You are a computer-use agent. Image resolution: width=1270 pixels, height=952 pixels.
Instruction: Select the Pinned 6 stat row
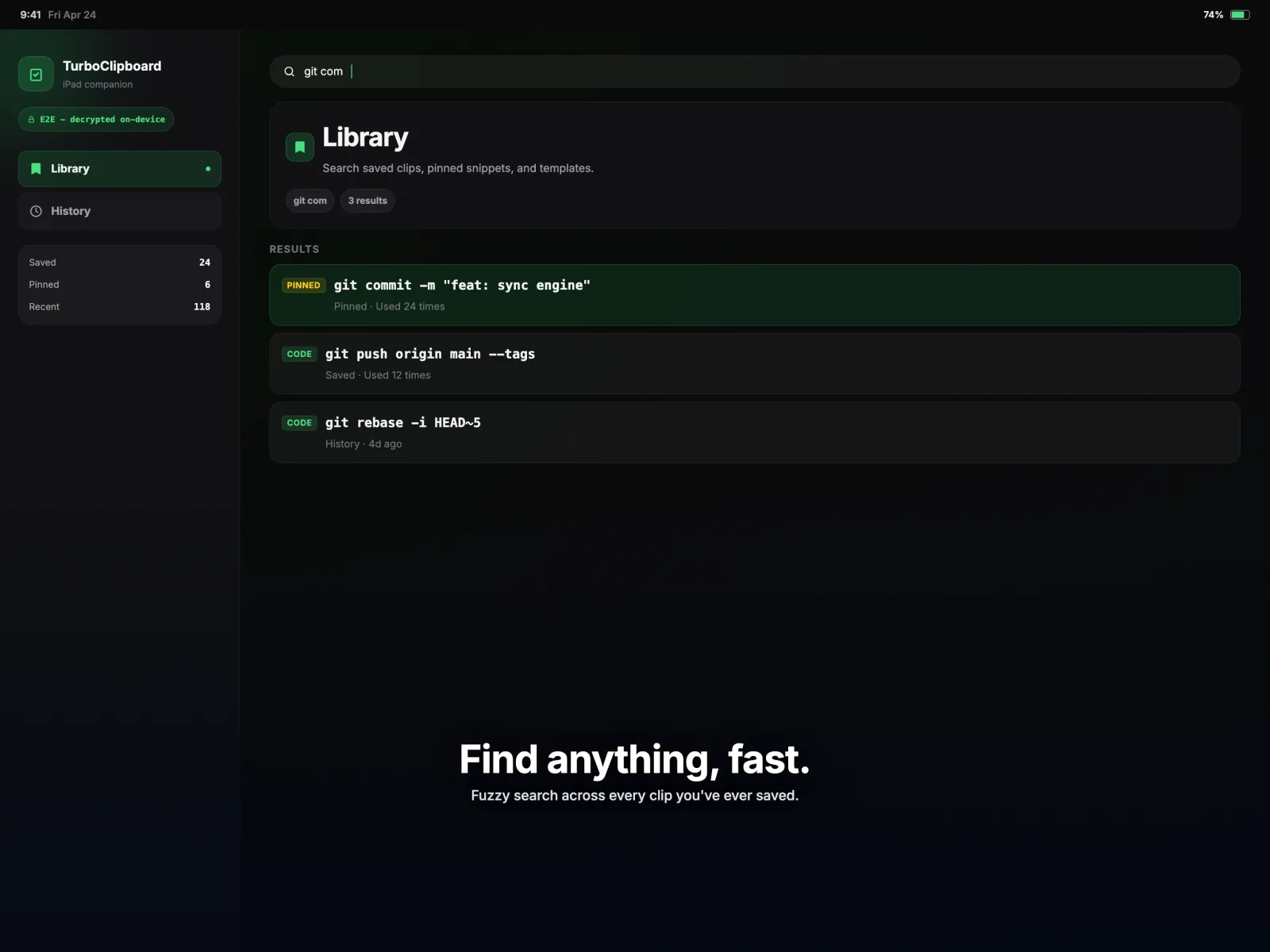pos(120,285)
